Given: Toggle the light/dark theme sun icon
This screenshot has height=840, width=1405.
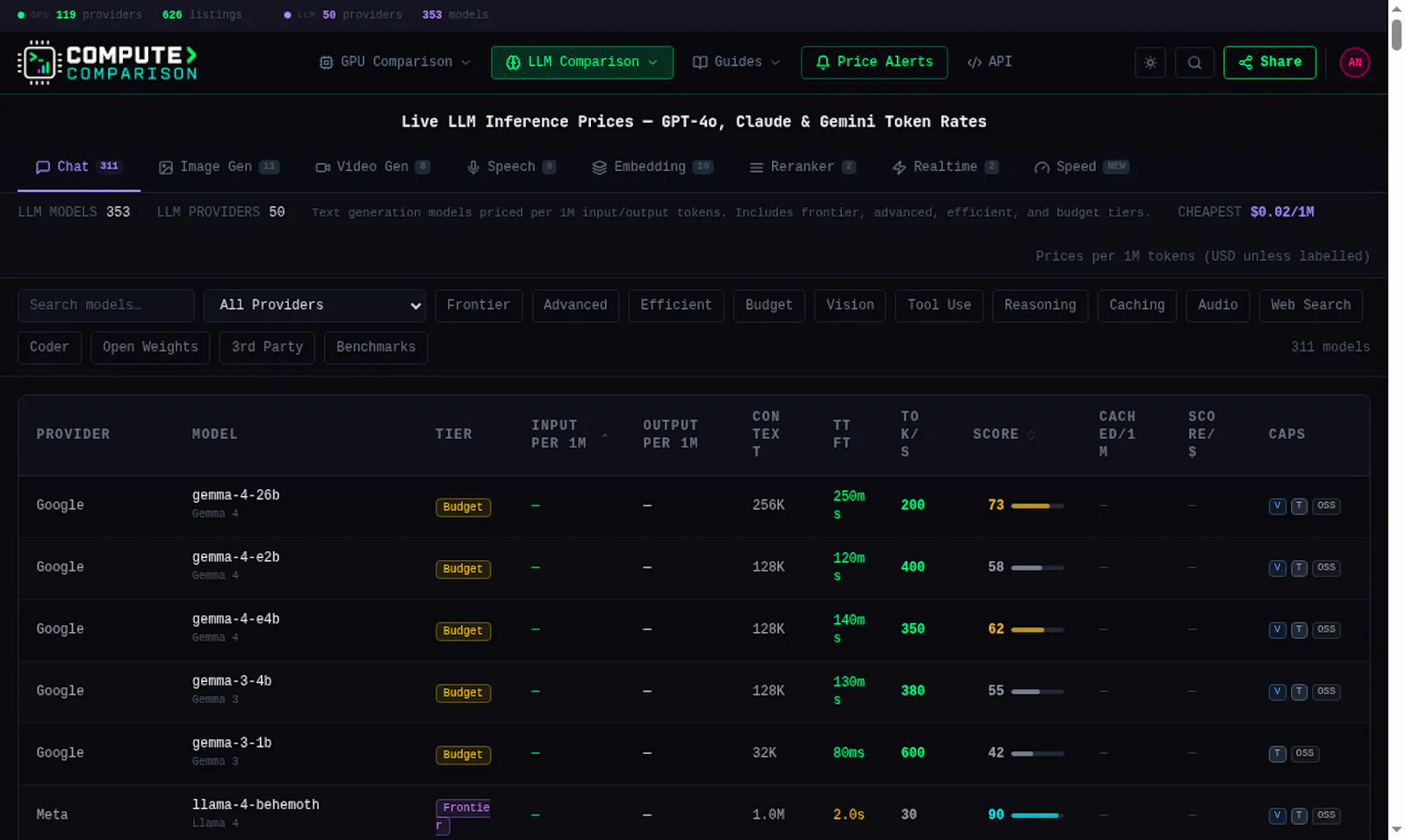Looking at the screenshot, I should pyautogui.click(x=1150, y=62).
